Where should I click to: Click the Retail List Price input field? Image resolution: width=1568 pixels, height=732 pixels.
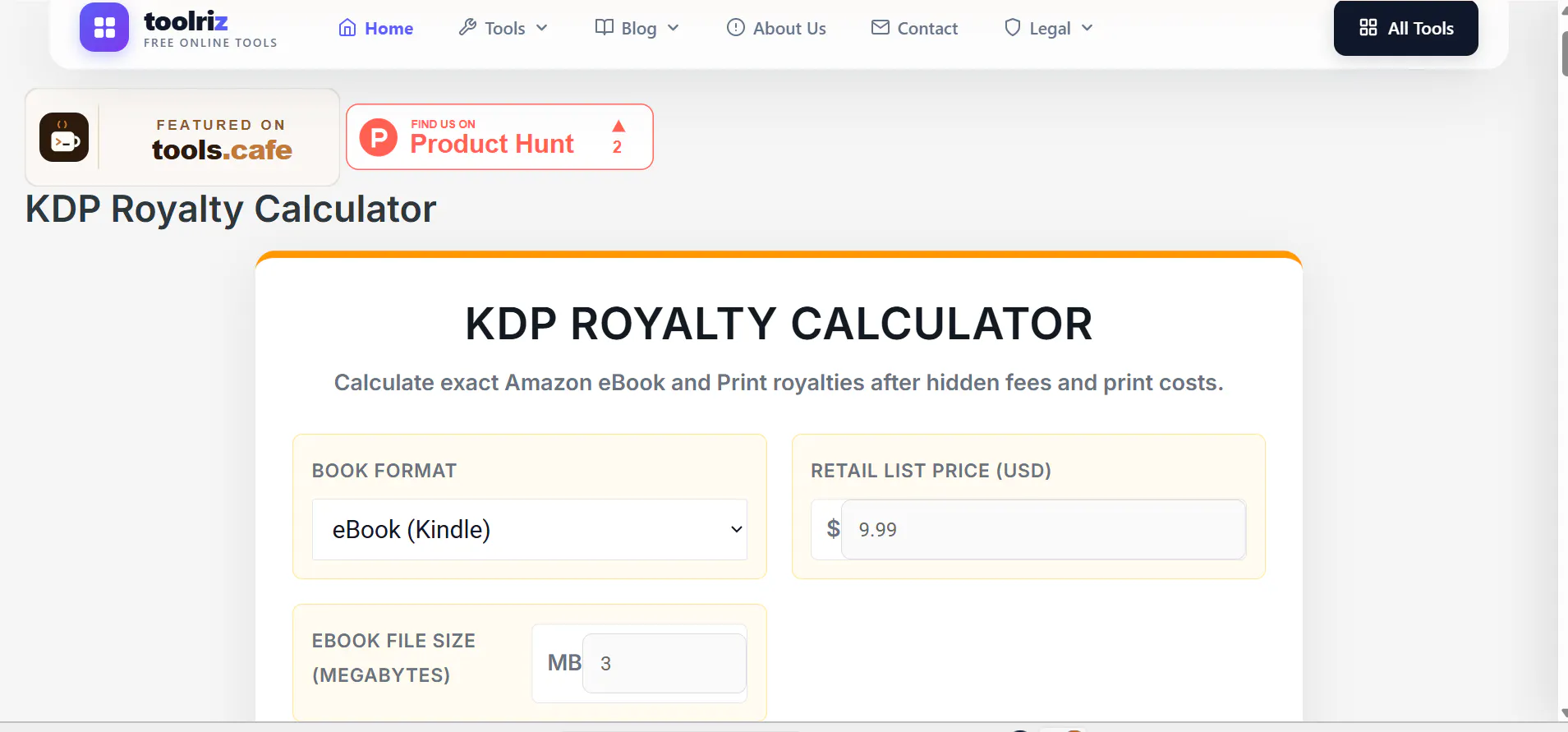[1043, 530]
